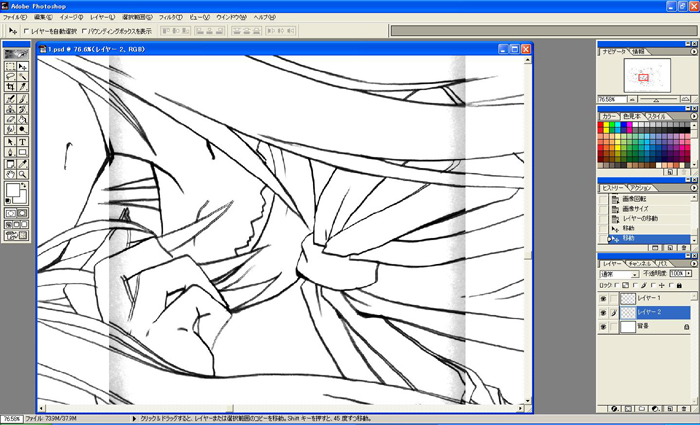Select the Paint Bucket tool
This screenshot has height=425, width=700.
[x=22, y=120]
